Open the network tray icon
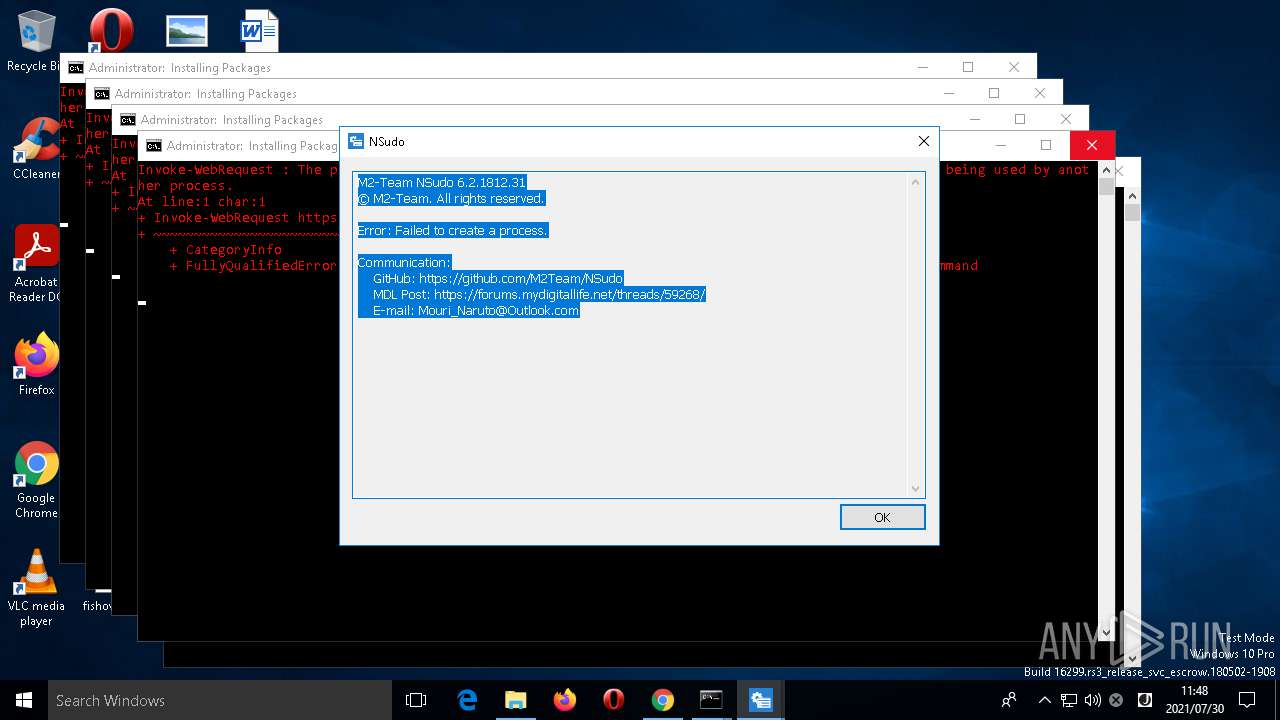The image size is (1280, 720). [x=1069, y=700]
